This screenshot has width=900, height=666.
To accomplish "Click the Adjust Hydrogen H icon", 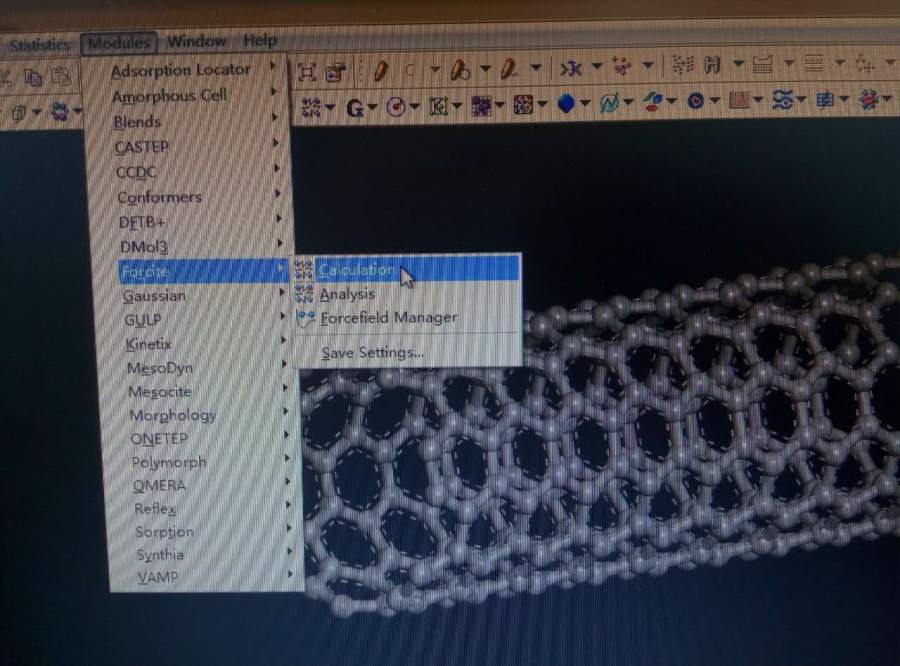I will click(x=712, y=65).
